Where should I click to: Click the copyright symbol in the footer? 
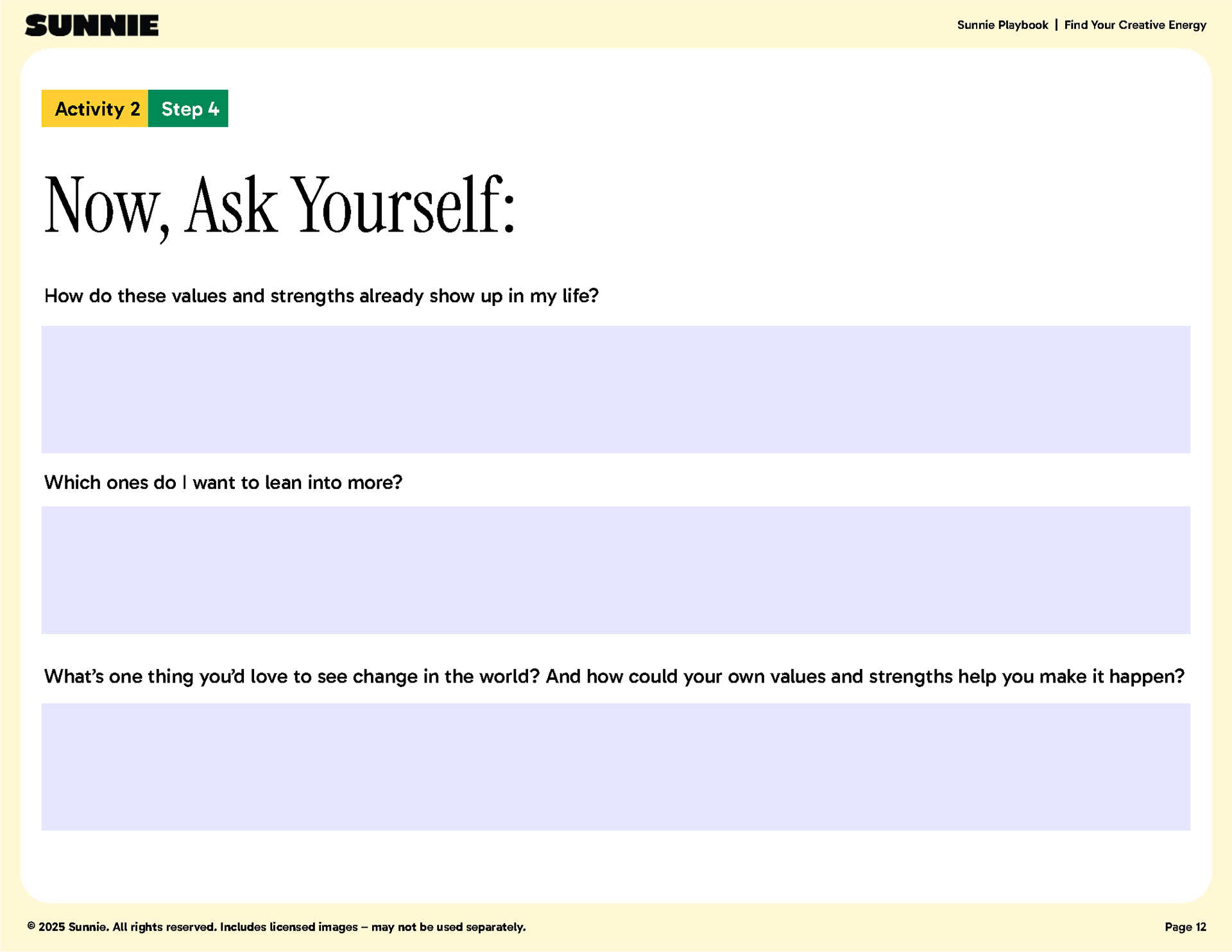(x=31, y=926)
